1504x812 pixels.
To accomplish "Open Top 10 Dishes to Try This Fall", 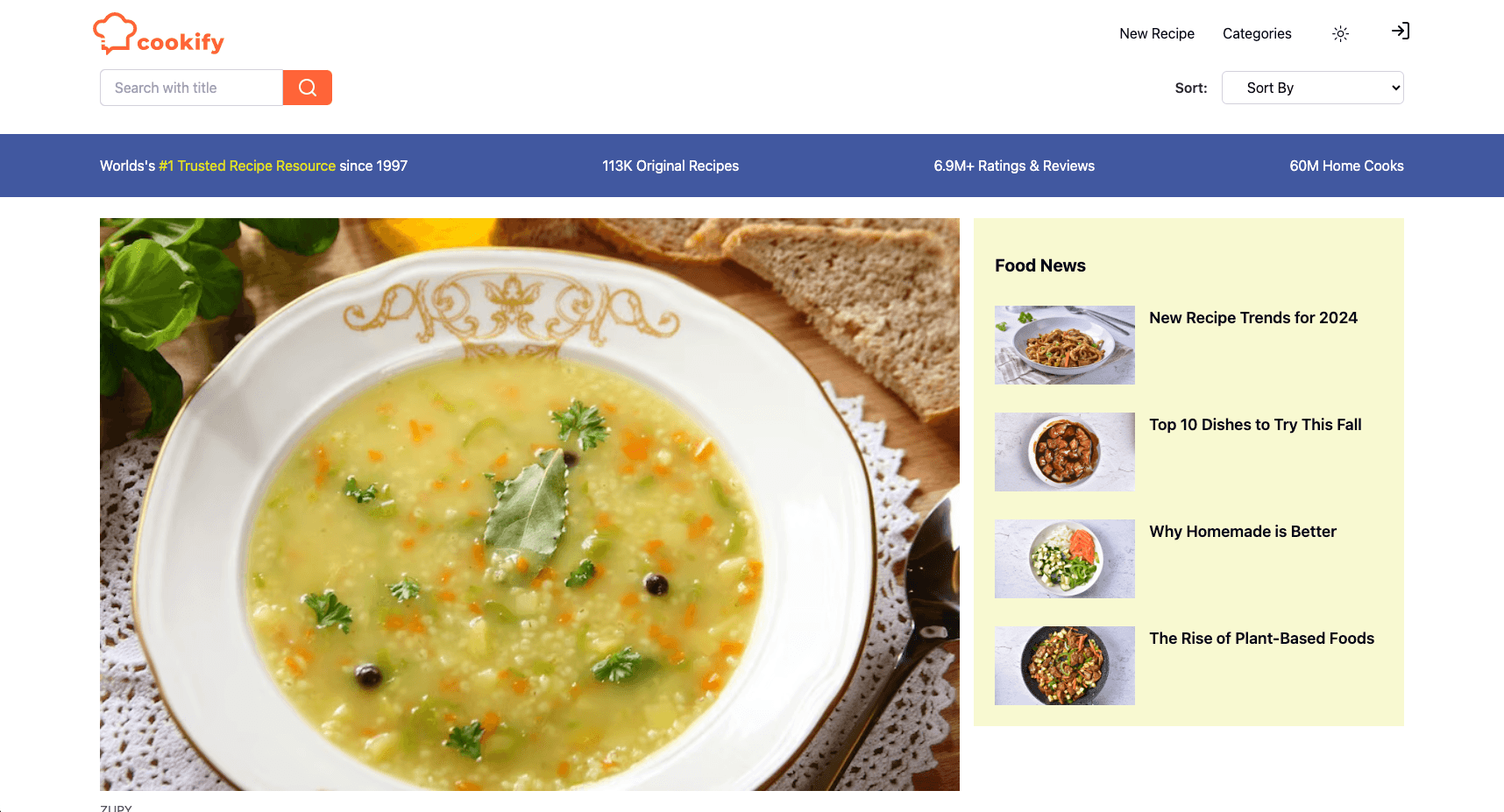I will [x=1255, y=425].
